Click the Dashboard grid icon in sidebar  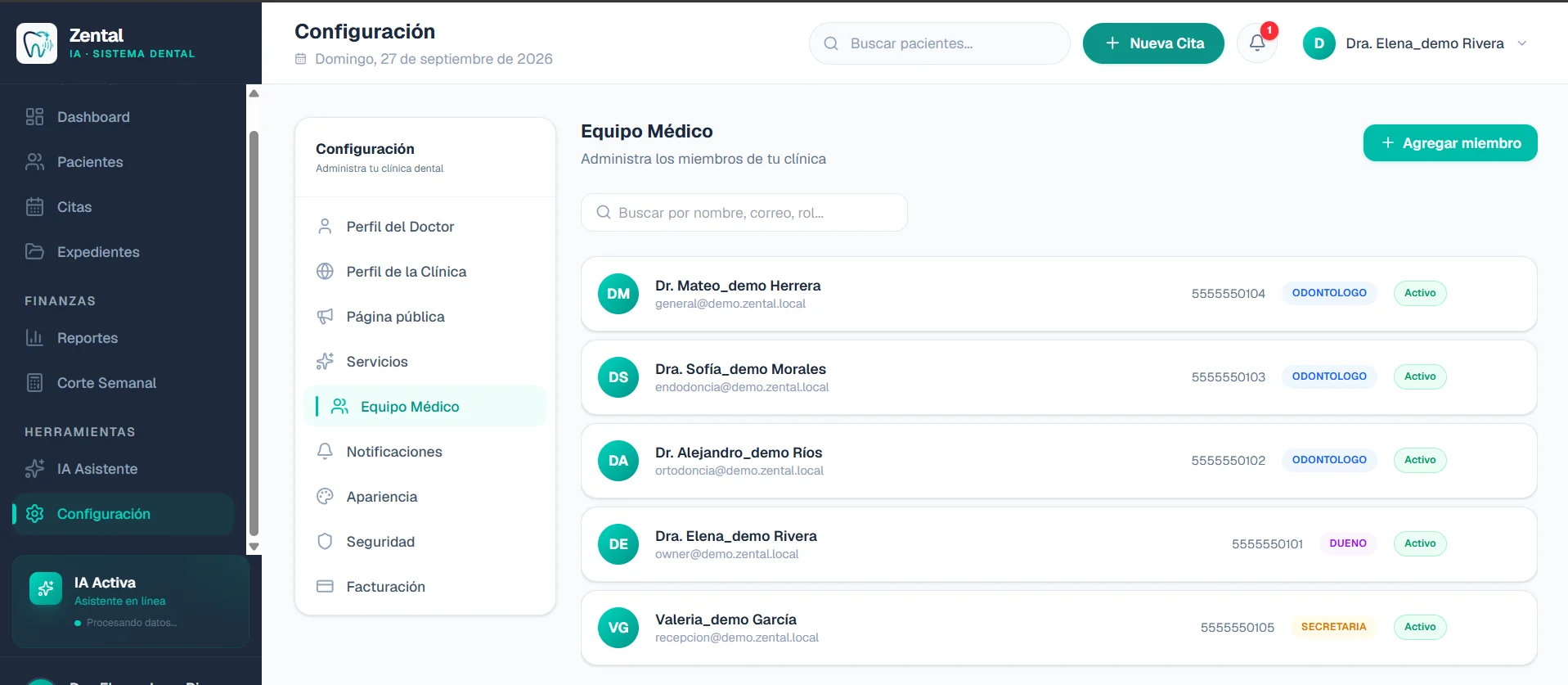(x=34, y=117)
